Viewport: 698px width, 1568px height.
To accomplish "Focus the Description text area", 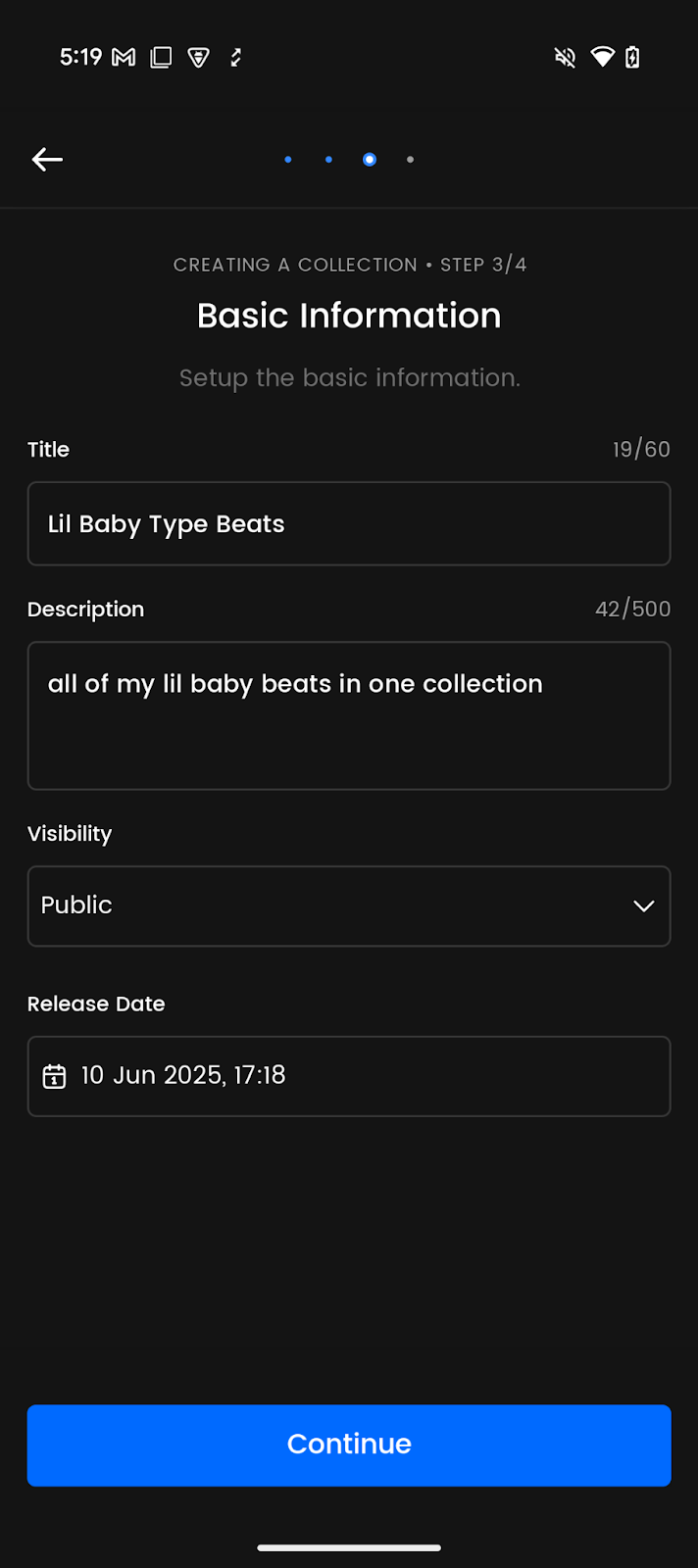I will tap(349, 715).
